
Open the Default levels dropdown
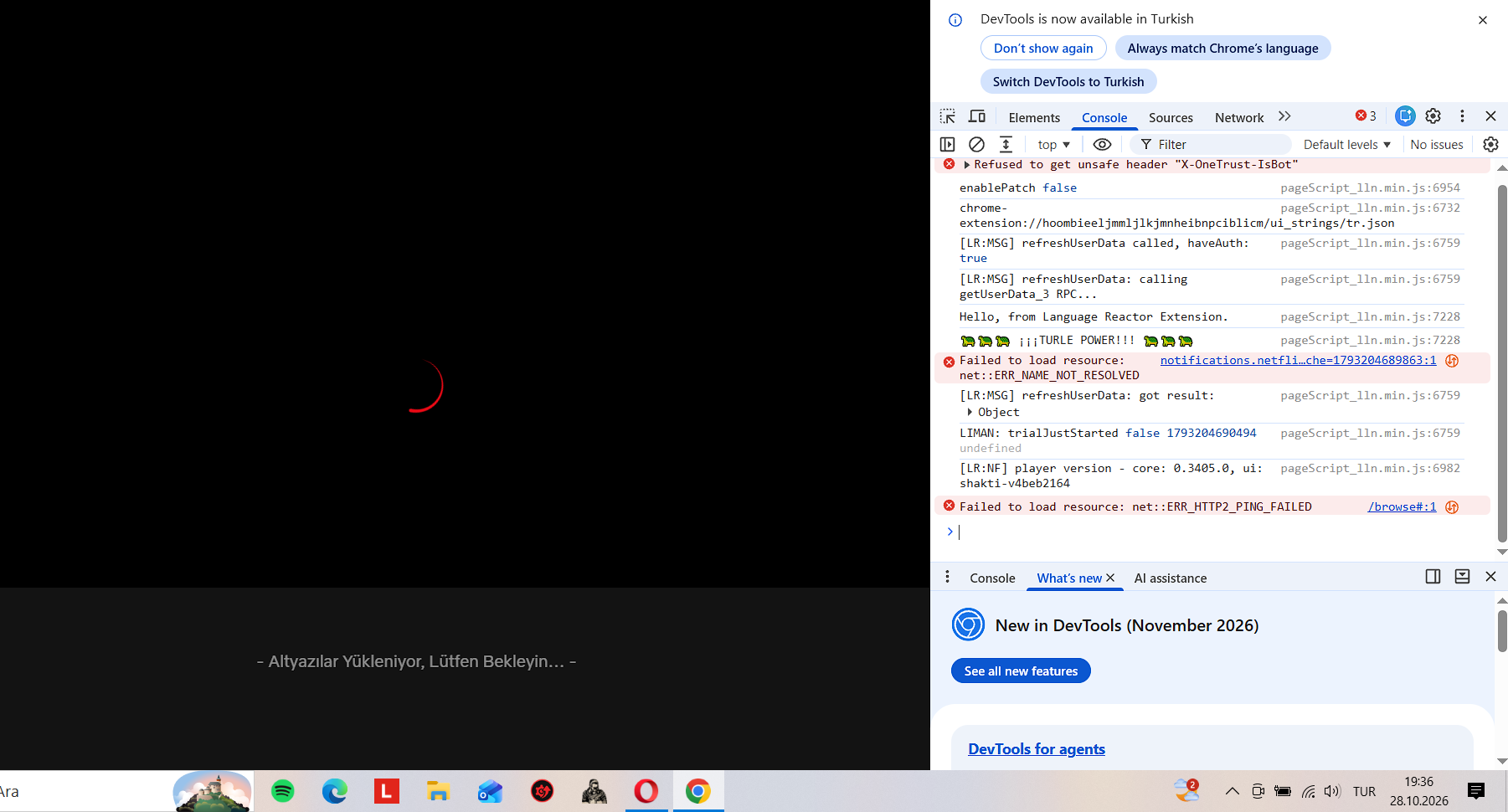click(x=1346, y=145)
